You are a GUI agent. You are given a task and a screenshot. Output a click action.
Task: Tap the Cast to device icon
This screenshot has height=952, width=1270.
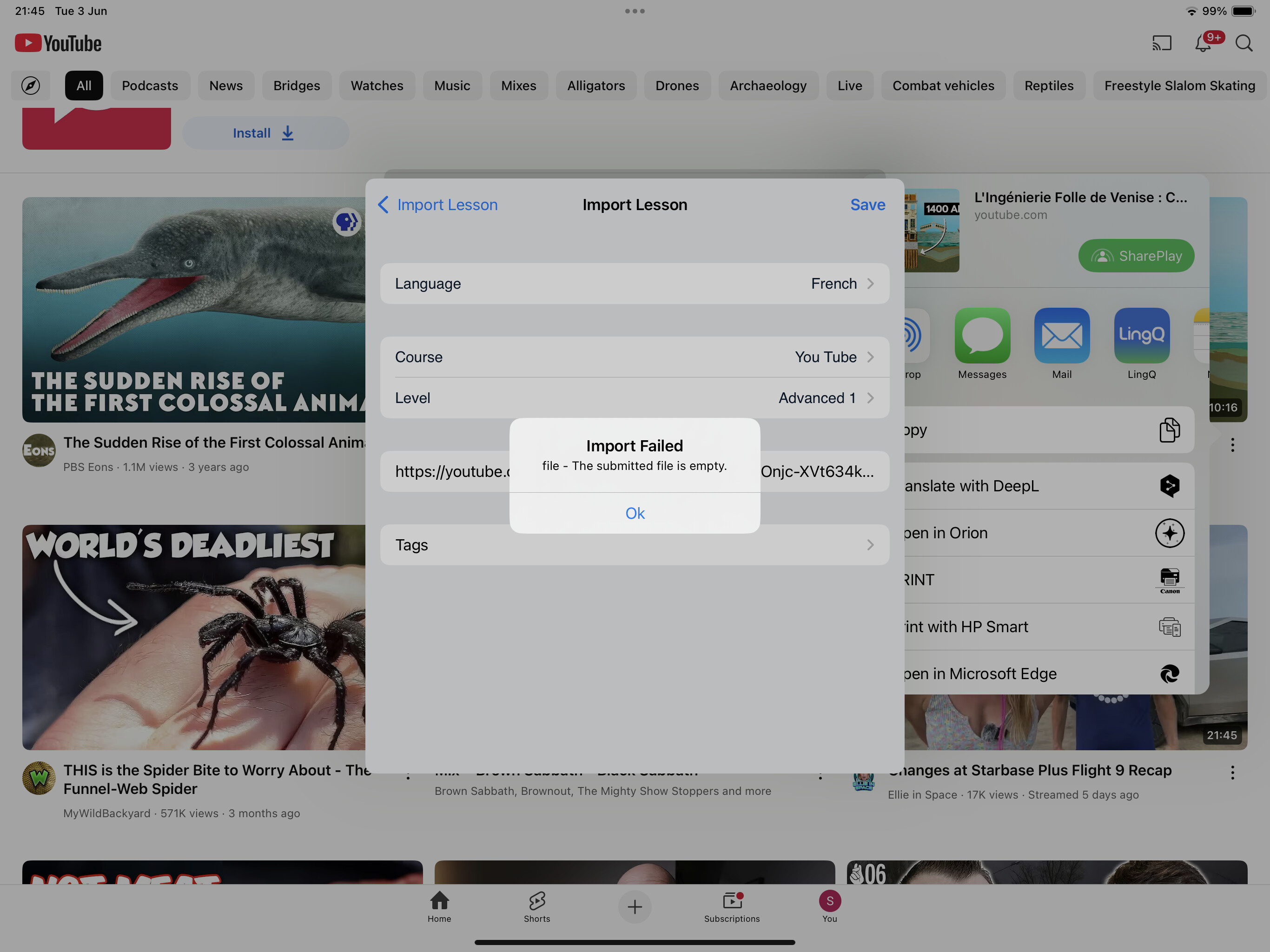1162,43
